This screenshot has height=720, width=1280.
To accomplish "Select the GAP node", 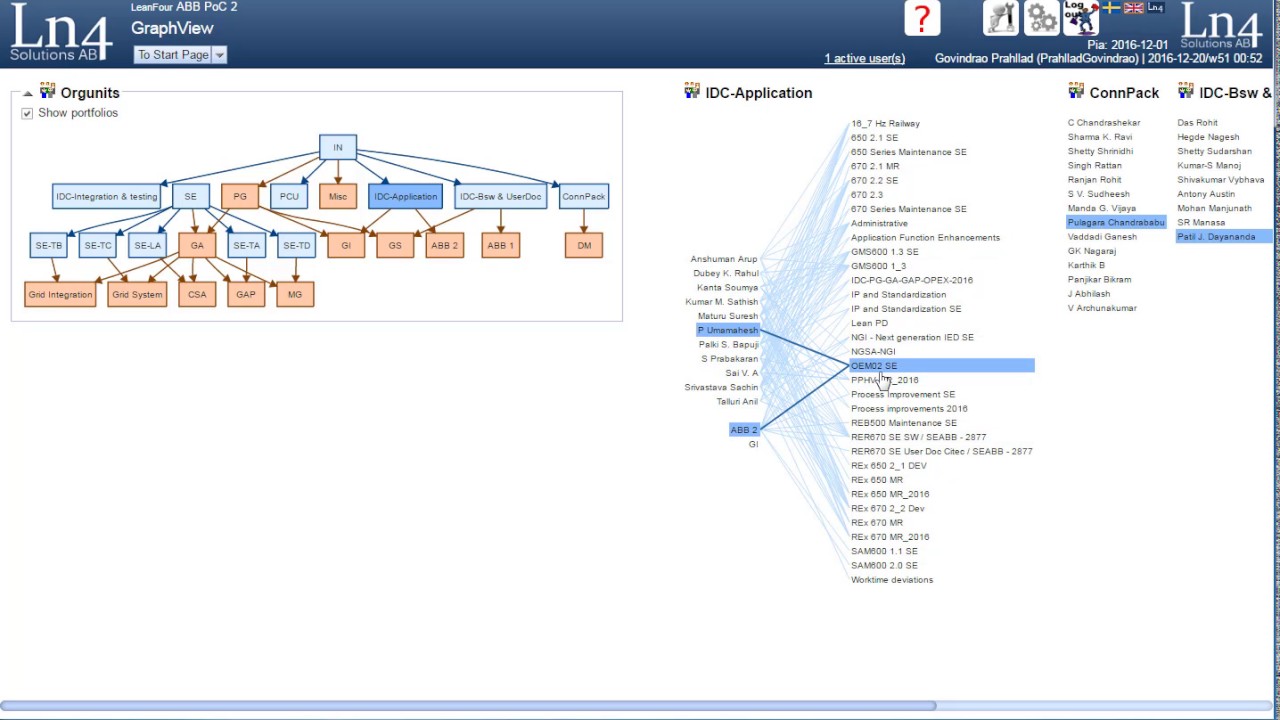I will point(246,294).
